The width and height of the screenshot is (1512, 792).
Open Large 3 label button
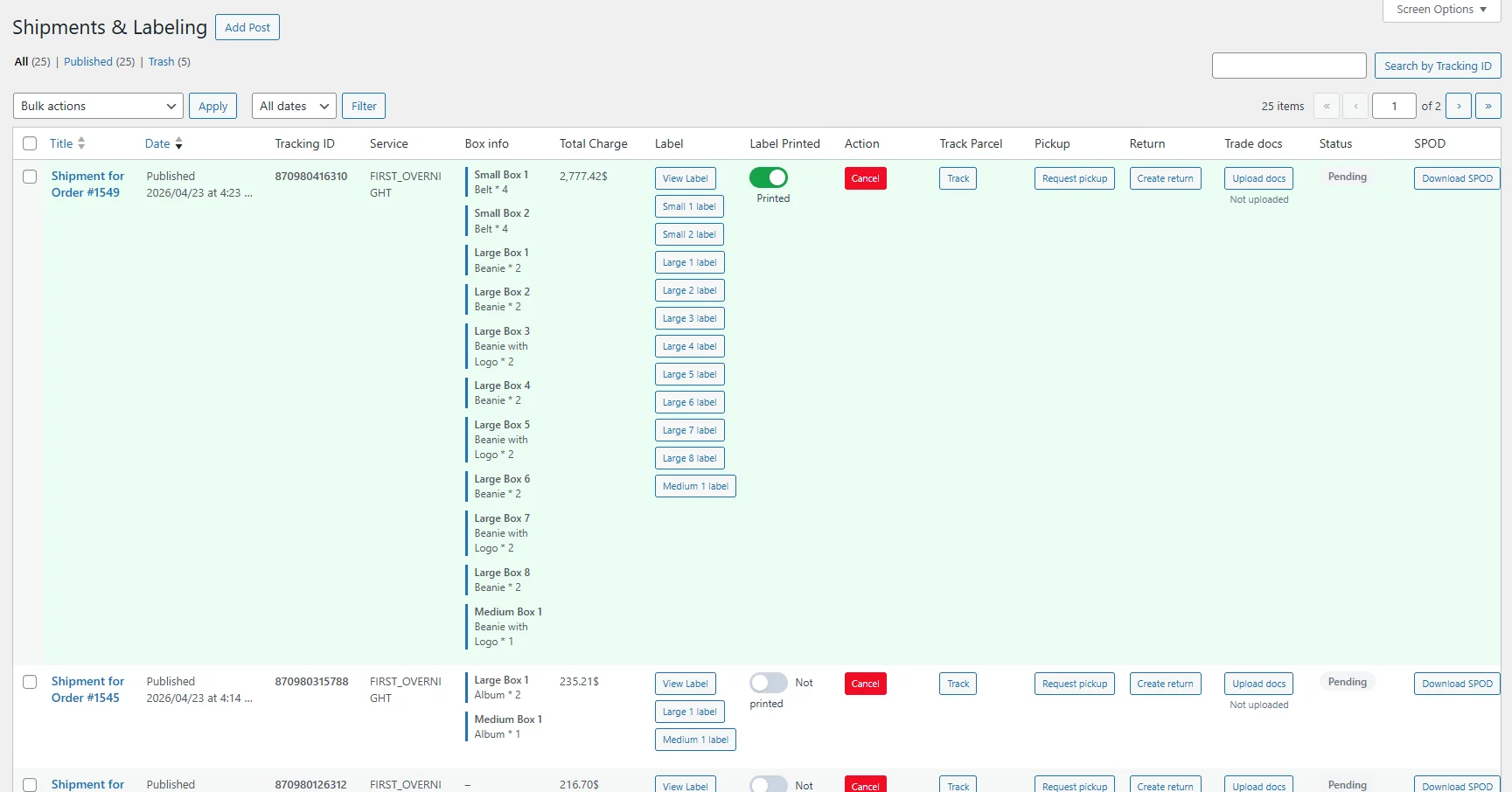point(690,318)
